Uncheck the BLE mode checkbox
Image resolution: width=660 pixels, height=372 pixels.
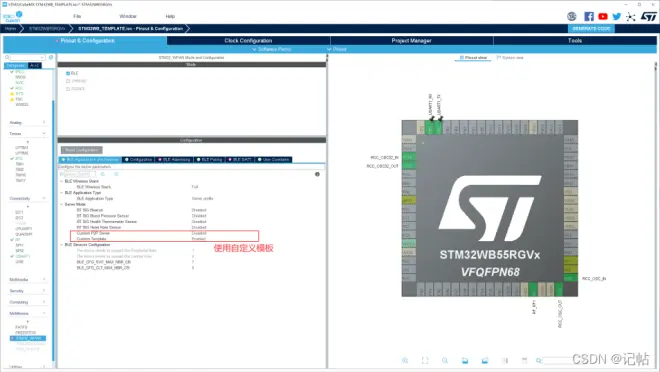pos(68,73)
